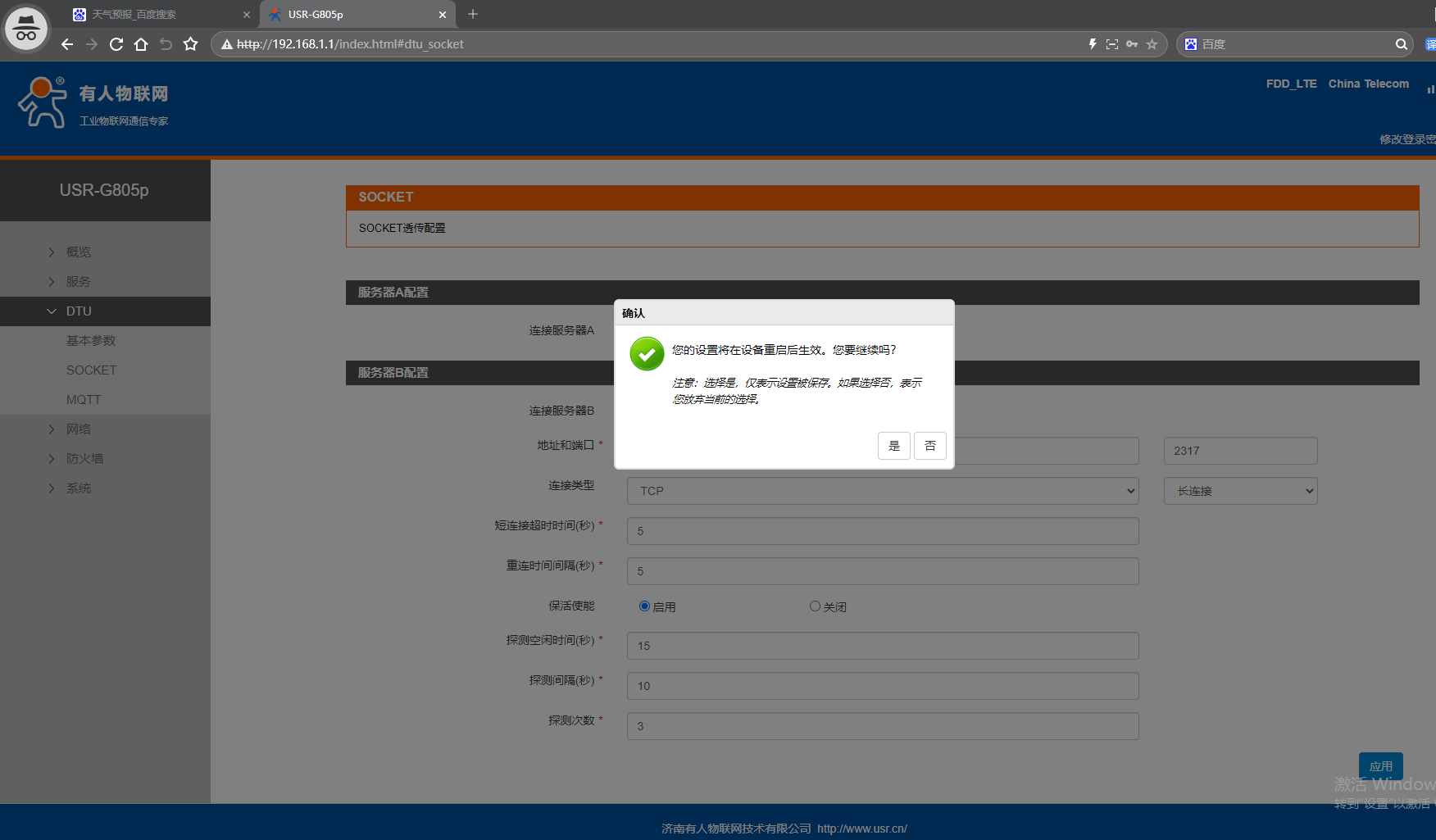This screenshot has height=840, width=1436.
Task: Open the MQTT menu item in sidebar
Action: pos(84,400)
